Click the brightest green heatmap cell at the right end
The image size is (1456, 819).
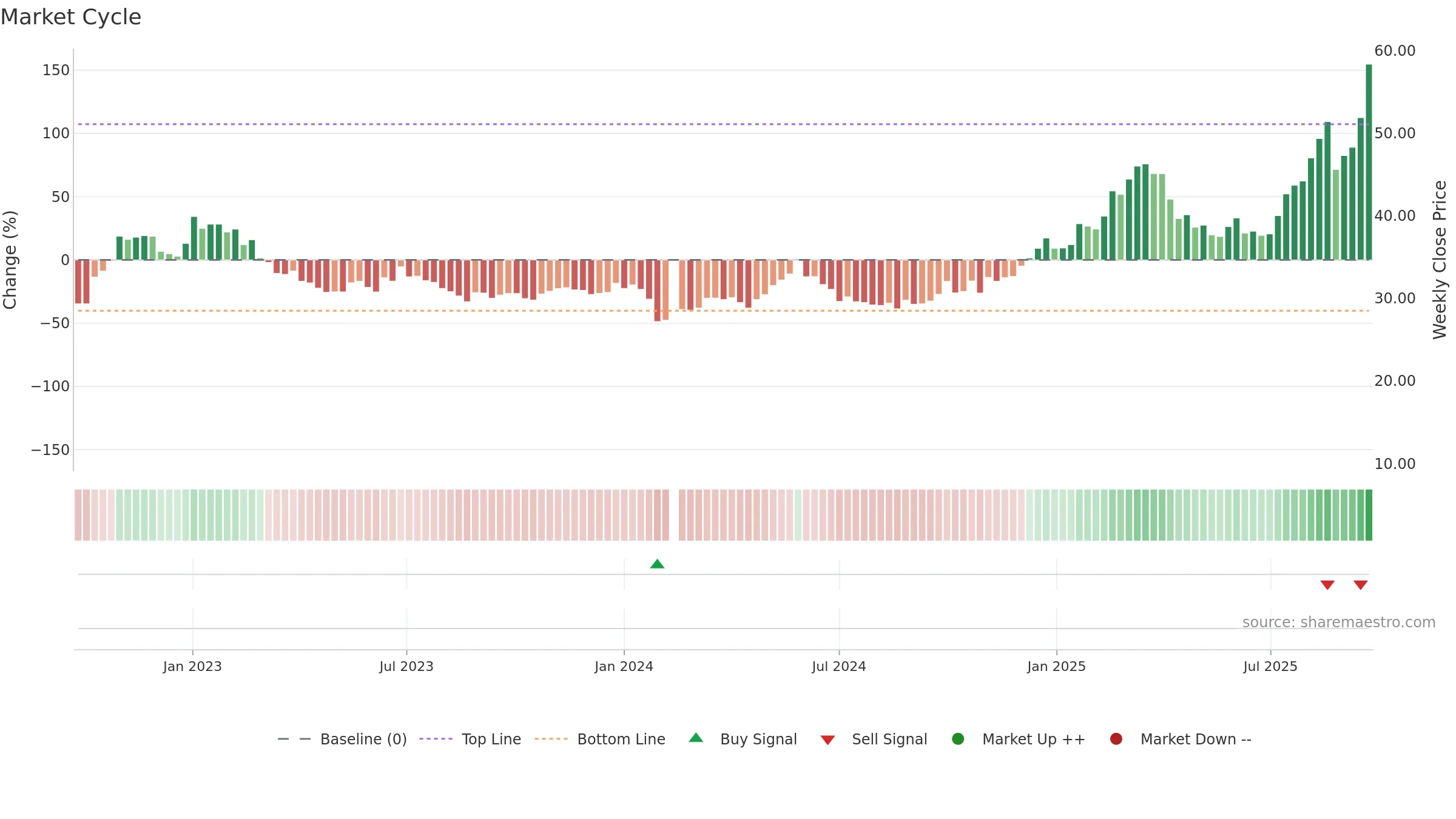(x=1369, y=515)
